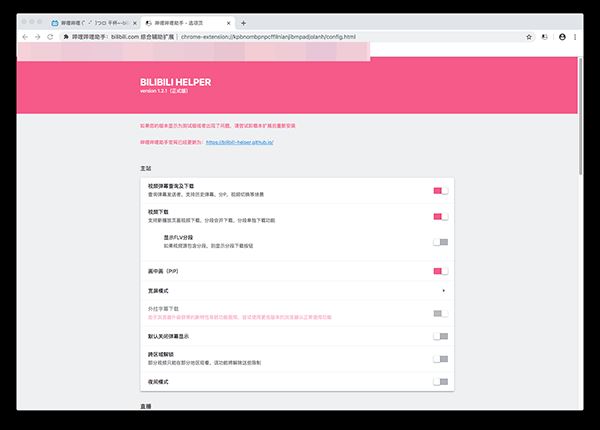Toggle the greyed 外挂字幕下载 switch
This screenshot has height=430, width=600.
[x=440, y=313]
